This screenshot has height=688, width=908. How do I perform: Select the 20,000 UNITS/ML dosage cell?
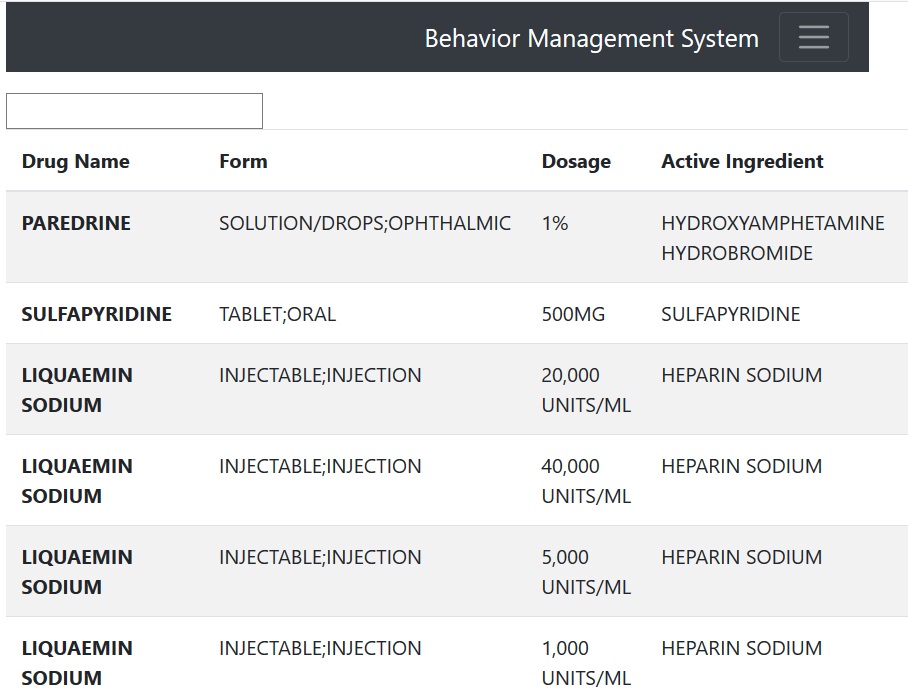(586, 390)
